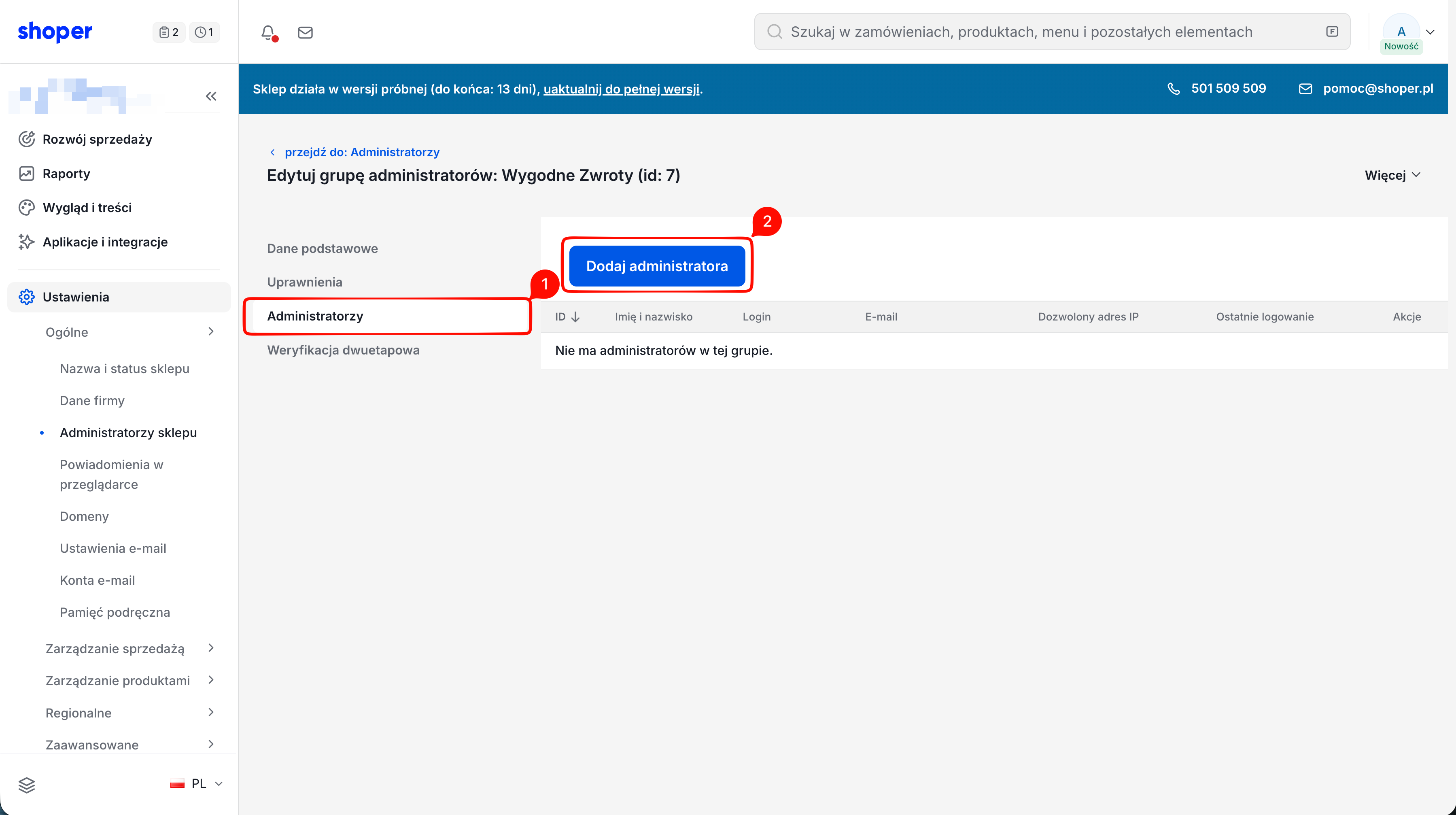Open Dane firmy settings
This screenshot has width=1456, height=815.
pos(92,401)
